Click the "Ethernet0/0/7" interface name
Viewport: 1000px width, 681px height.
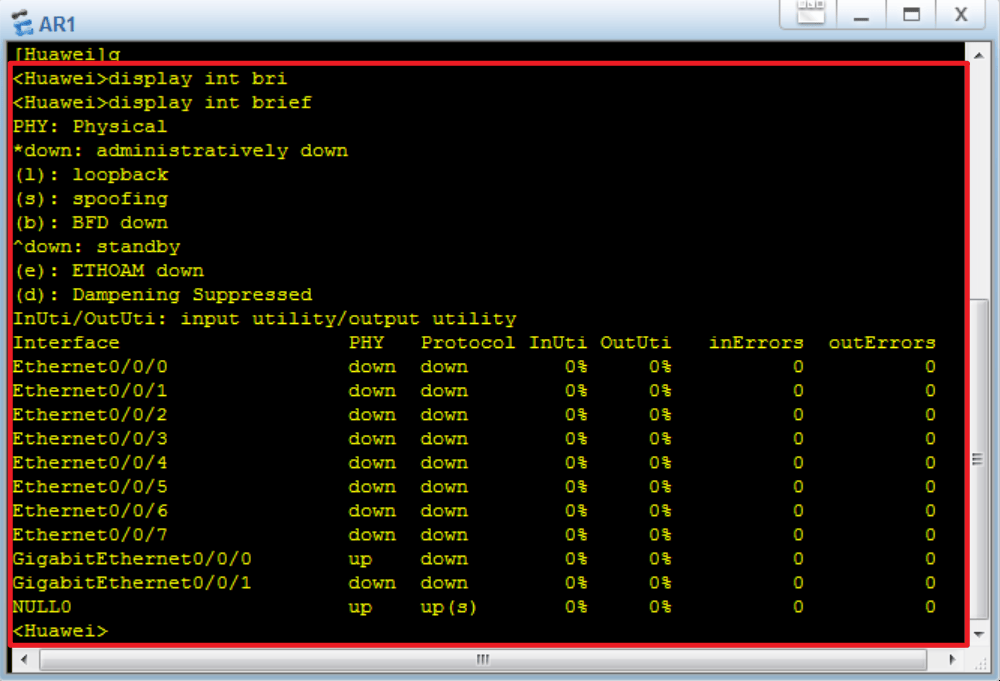[x=90, y=535]
